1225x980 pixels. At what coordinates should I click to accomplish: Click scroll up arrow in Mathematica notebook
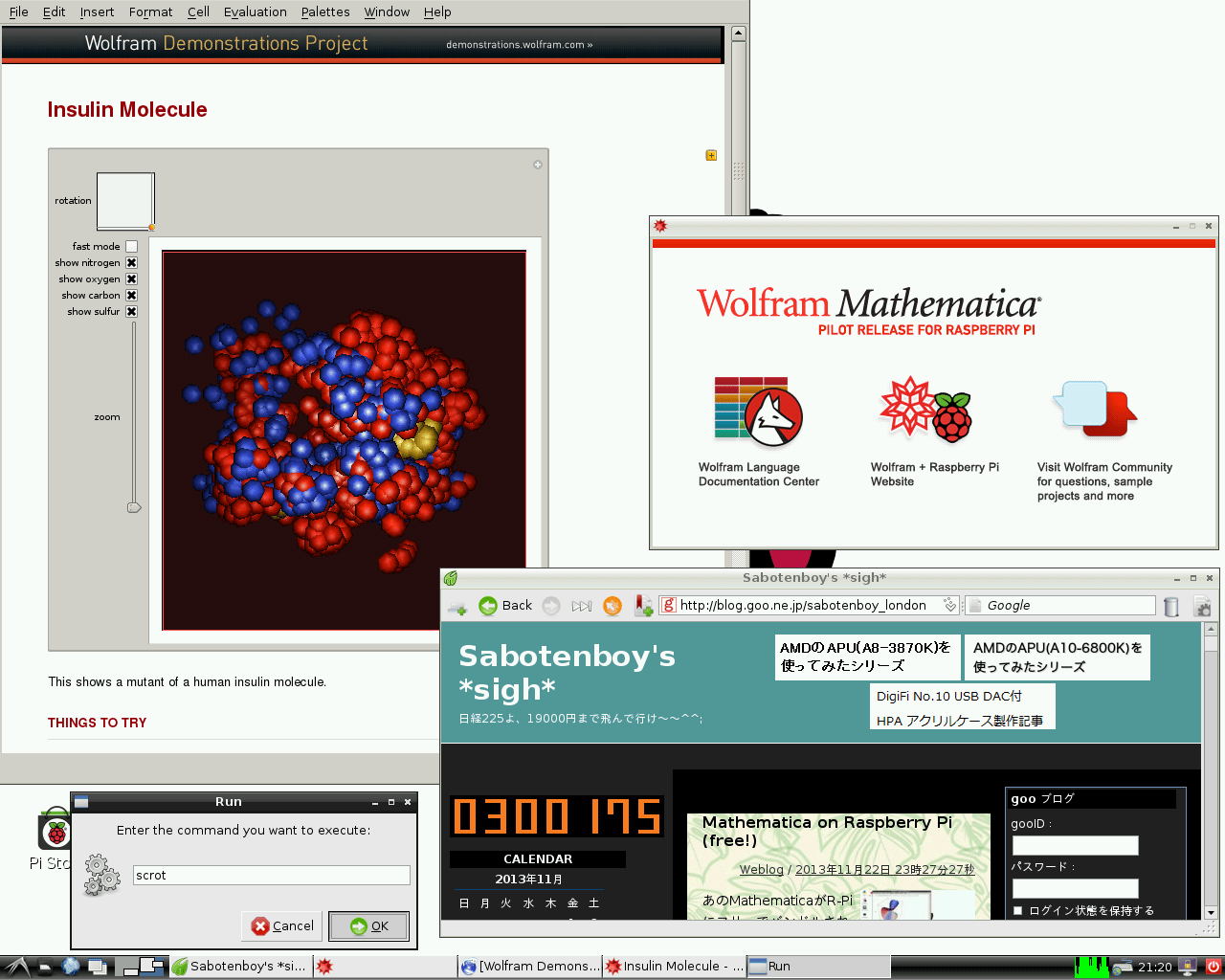[738, 33]
